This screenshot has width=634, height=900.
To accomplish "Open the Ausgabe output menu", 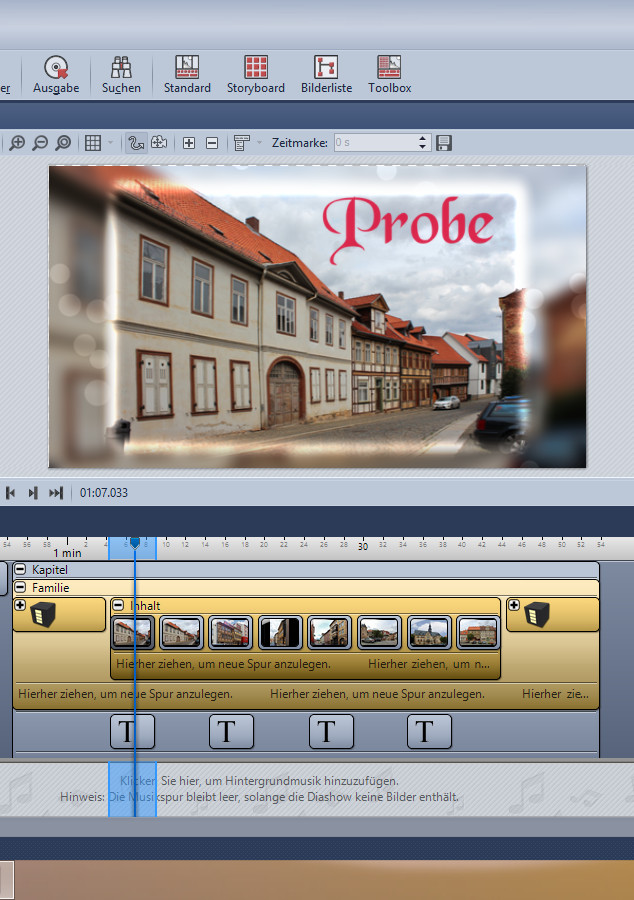I will (55, 75).
